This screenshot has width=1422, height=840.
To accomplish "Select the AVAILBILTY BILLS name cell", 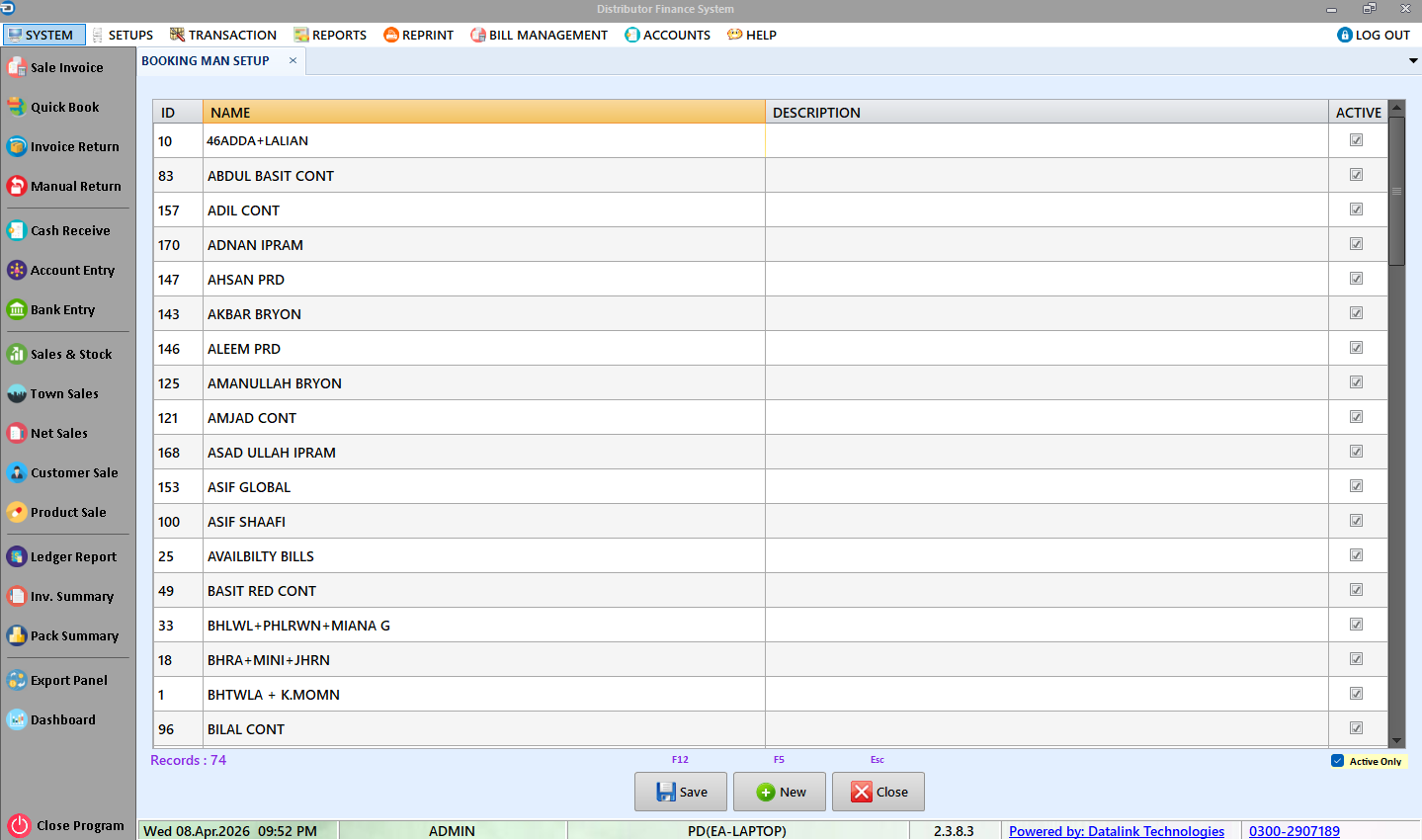I will (484, 555).
